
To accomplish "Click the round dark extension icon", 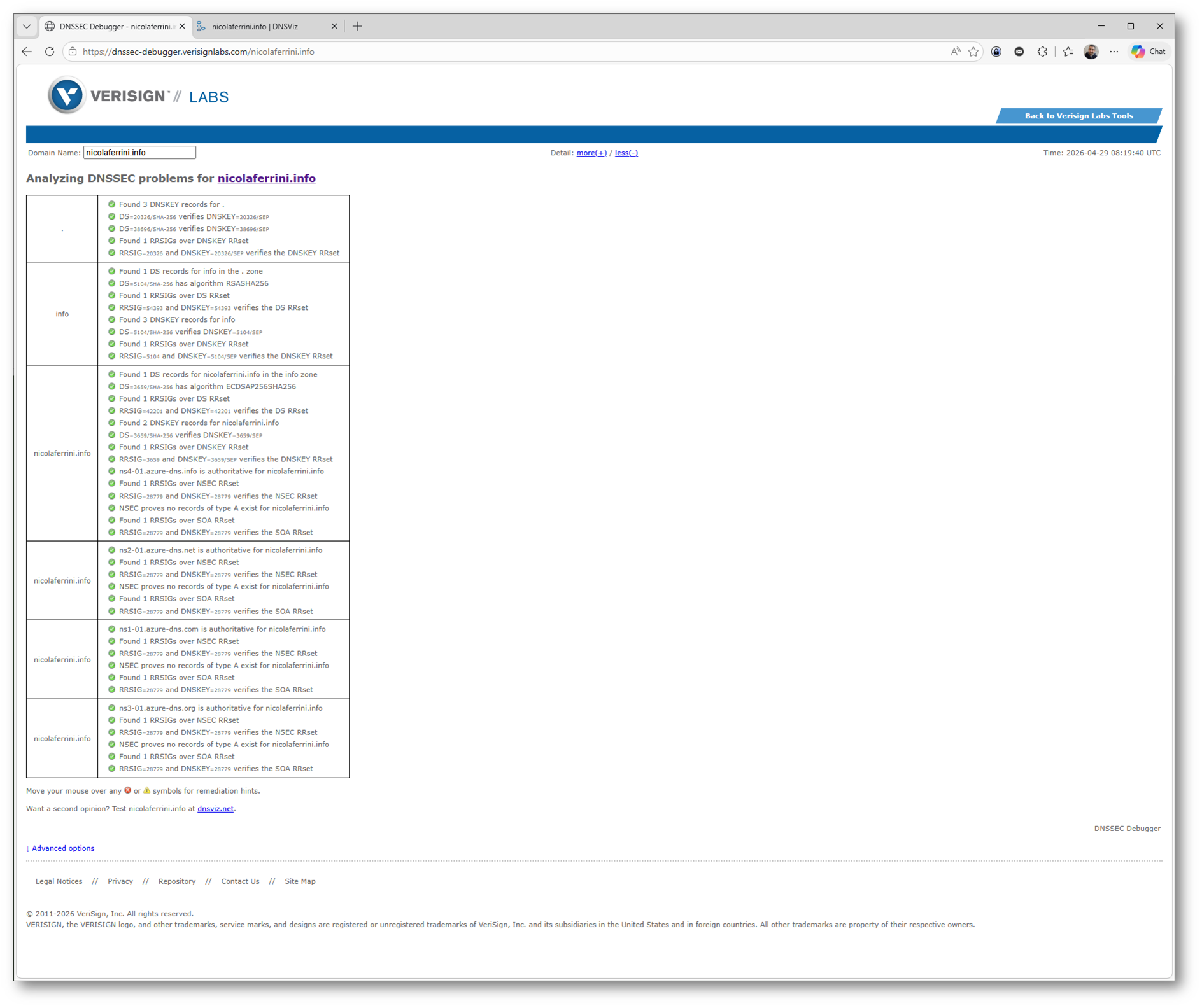I will (1019, 52).
